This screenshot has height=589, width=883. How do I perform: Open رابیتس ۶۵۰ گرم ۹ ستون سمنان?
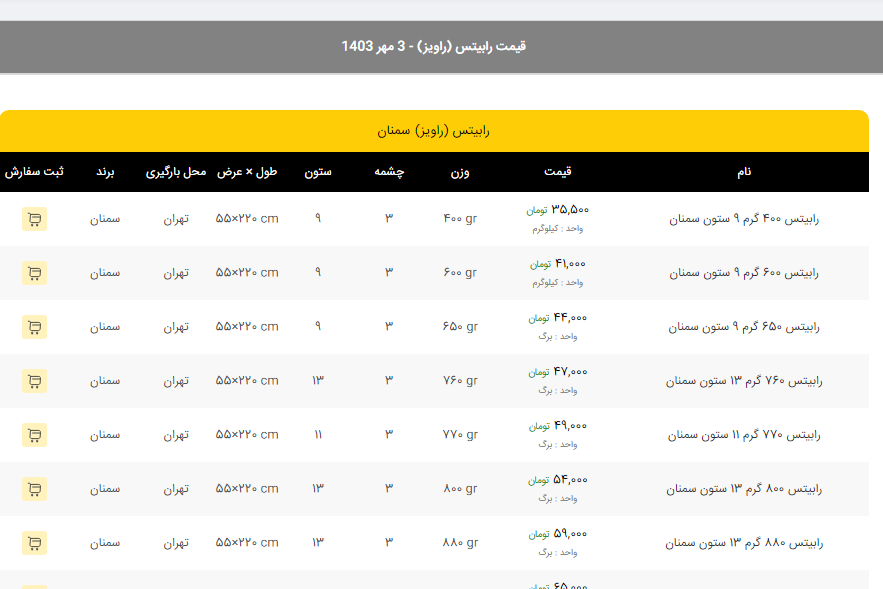[744, 327]
